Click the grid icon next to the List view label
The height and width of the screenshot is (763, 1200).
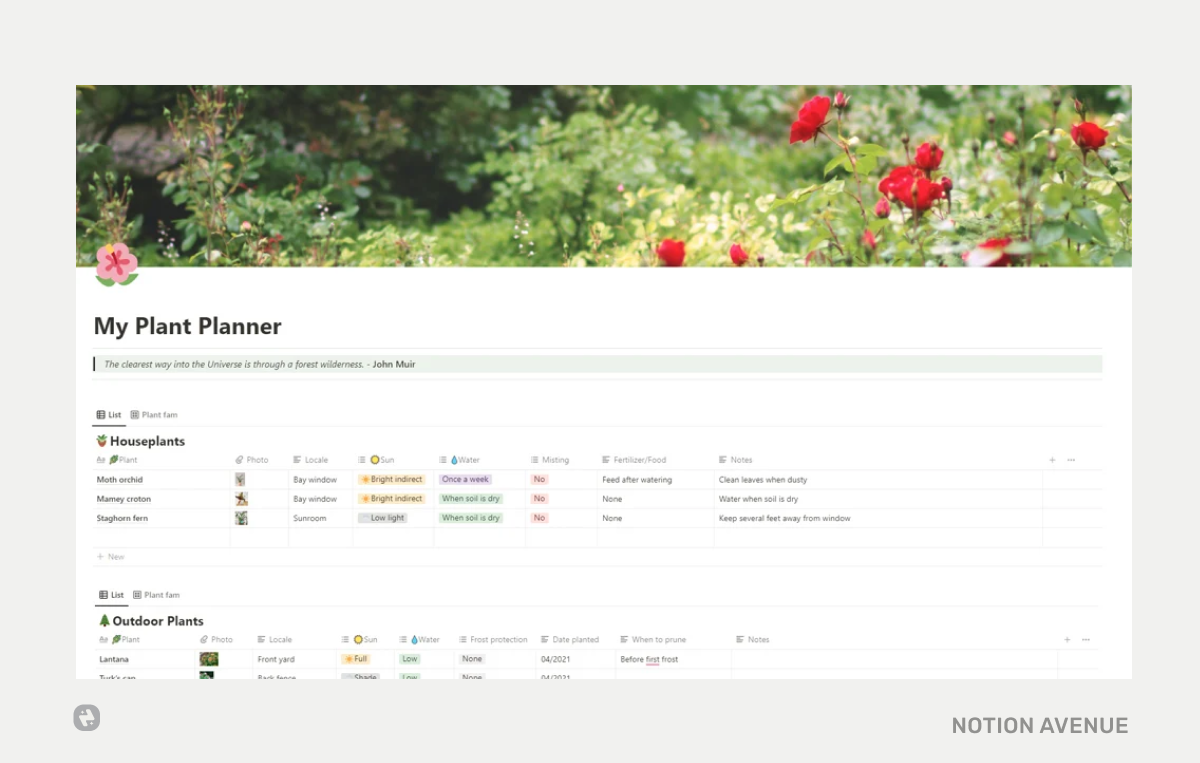[99, 414]
